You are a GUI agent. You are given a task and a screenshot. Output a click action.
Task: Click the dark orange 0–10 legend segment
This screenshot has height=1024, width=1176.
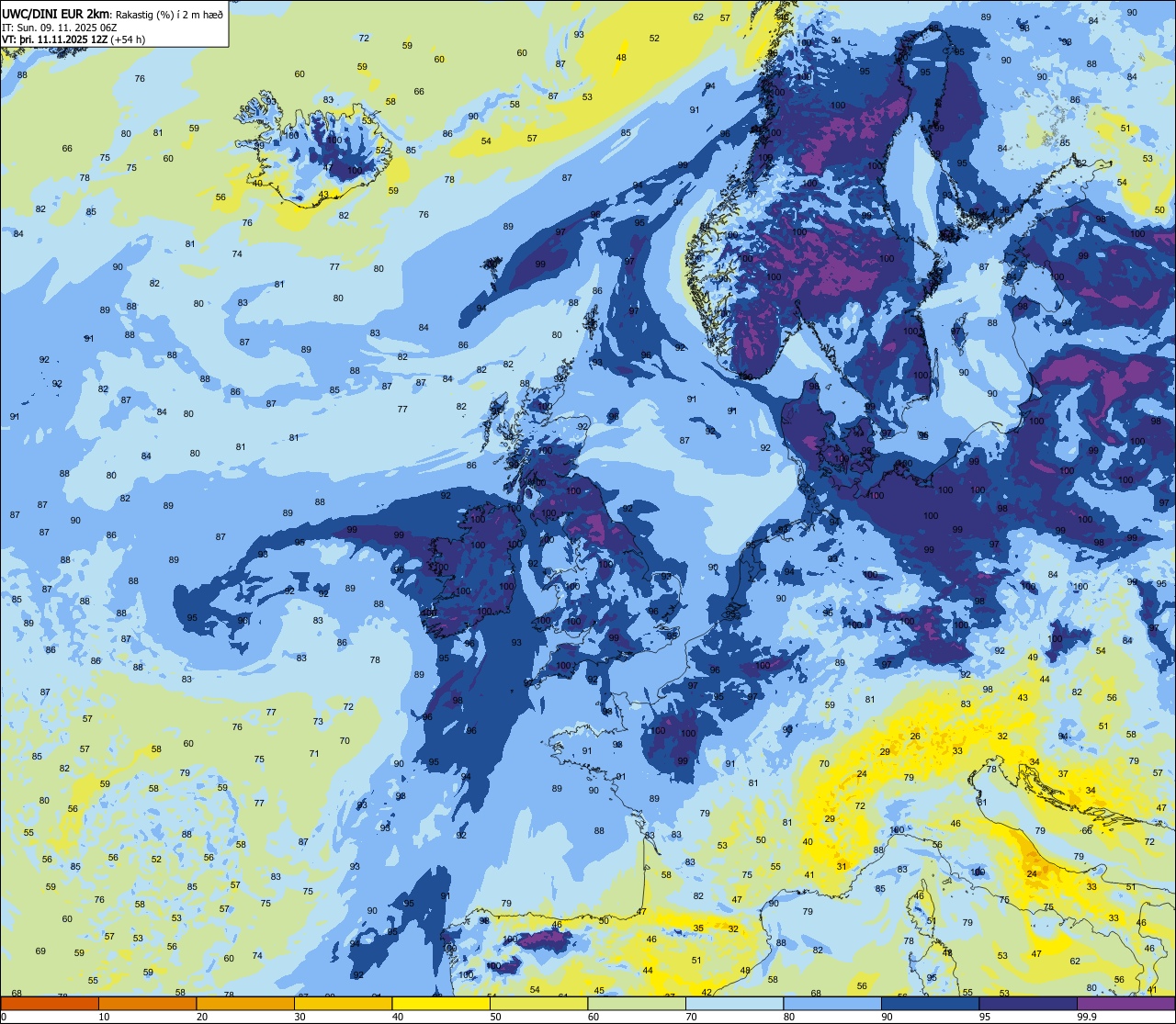coord(50,1004)
